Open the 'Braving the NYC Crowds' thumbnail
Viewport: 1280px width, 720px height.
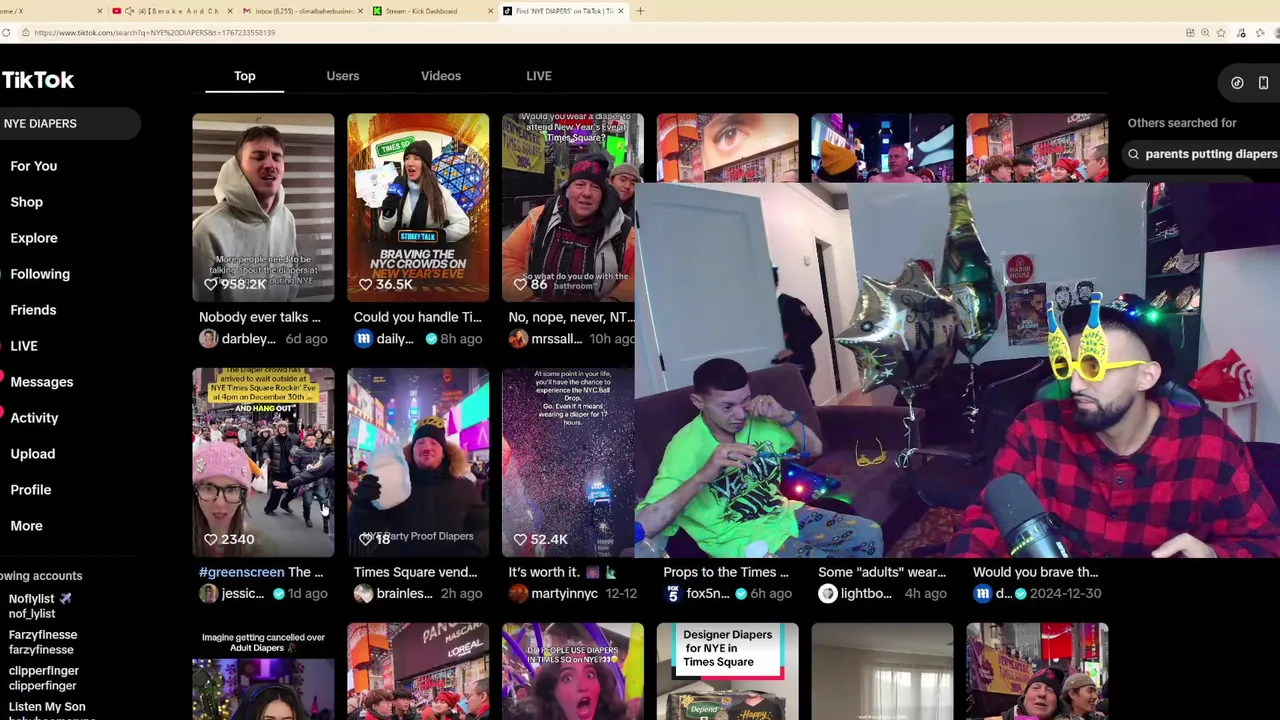(x=418, y=207)
